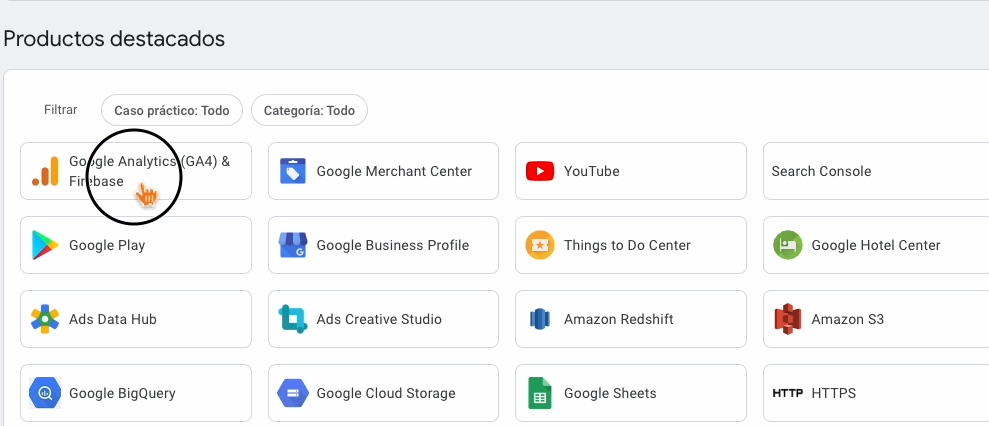989x426 pixels.
Task: Click the Ads Creative Studio icon
Action: pos(292,320)
